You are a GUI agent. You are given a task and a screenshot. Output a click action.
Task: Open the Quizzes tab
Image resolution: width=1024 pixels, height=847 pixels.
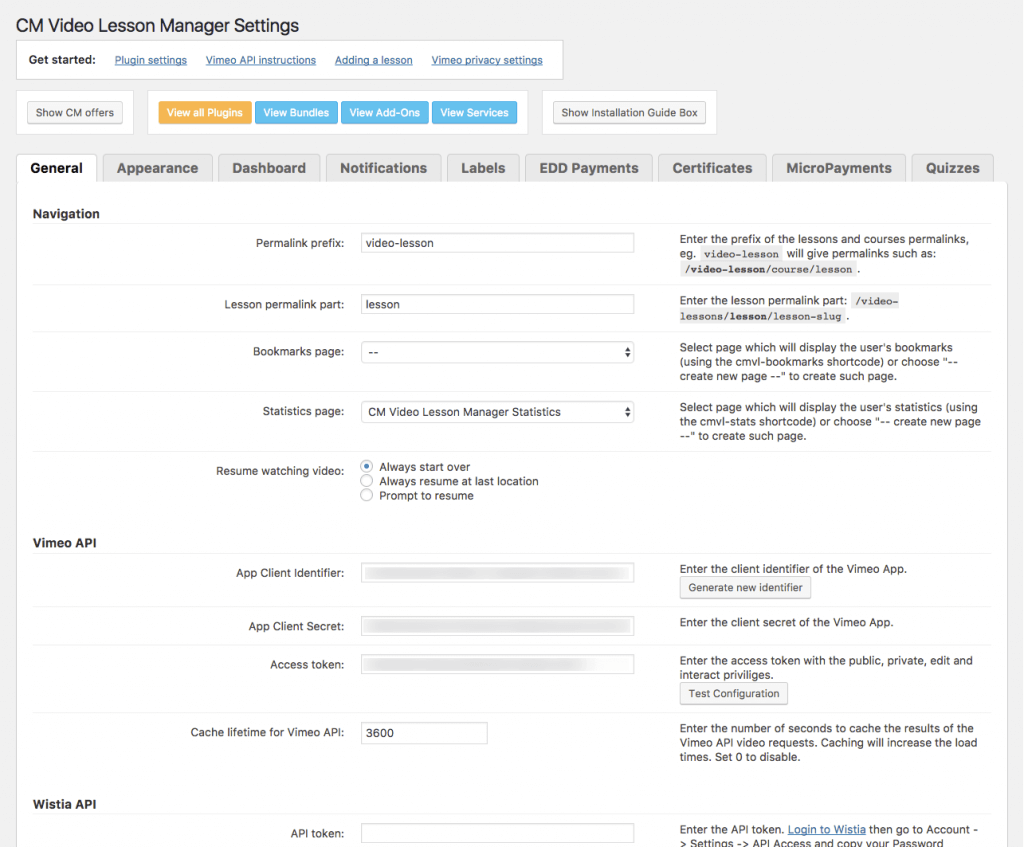pos(952,168)
